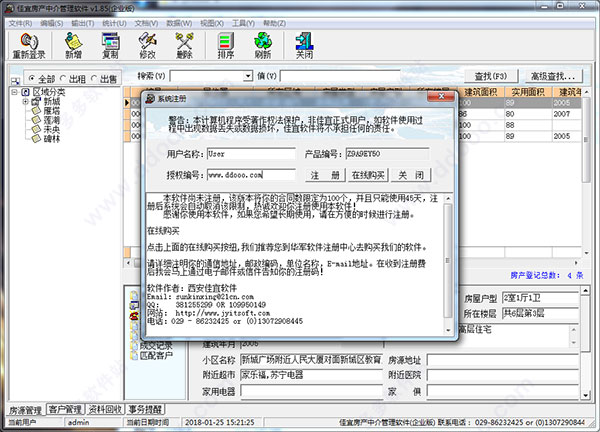Click the 小区名称 input field
Viewport: 600px width, 432px height.
[x=311, y=359]
